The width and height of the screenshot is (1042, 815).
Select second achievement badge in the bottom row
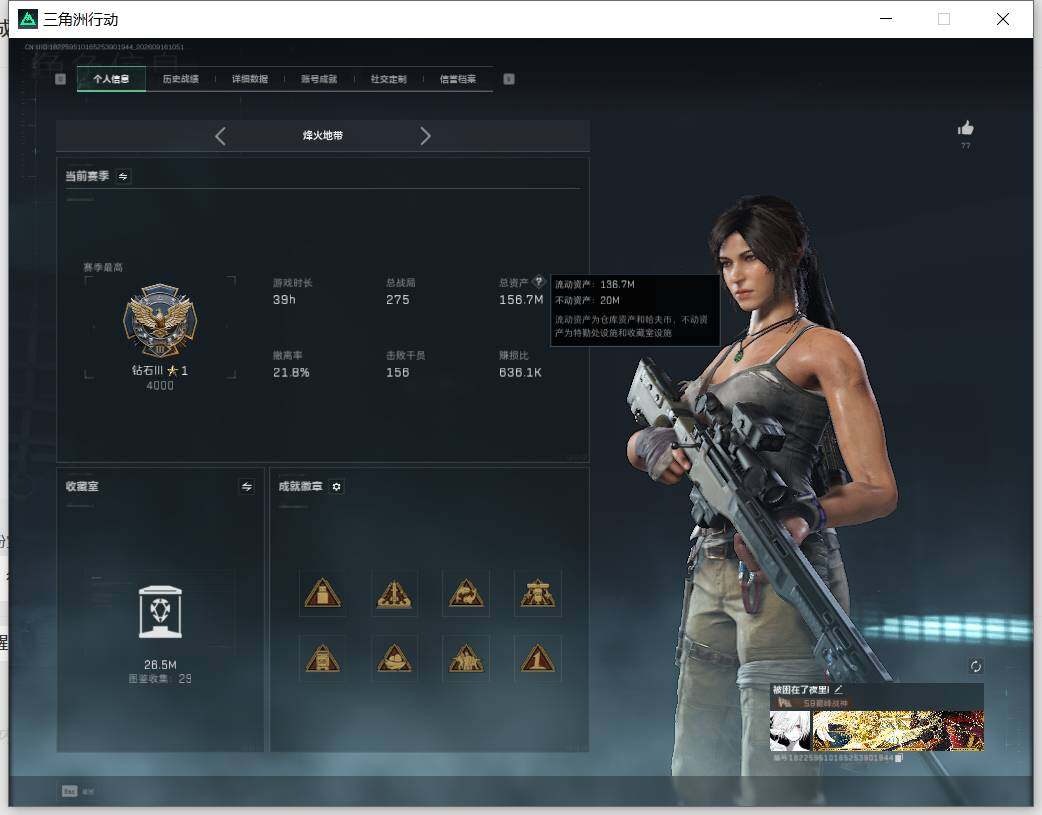tap(394, 659)
